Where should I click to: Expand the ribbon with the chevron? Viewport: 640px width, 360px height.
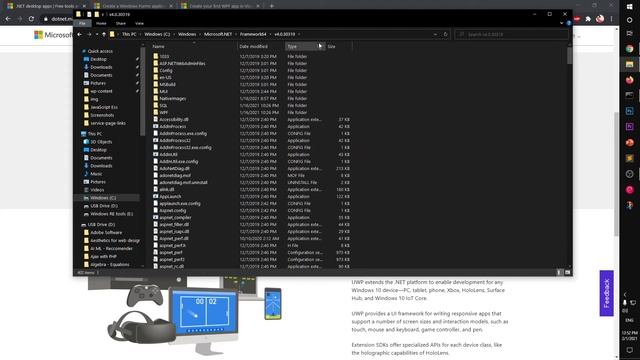(562, 23)
